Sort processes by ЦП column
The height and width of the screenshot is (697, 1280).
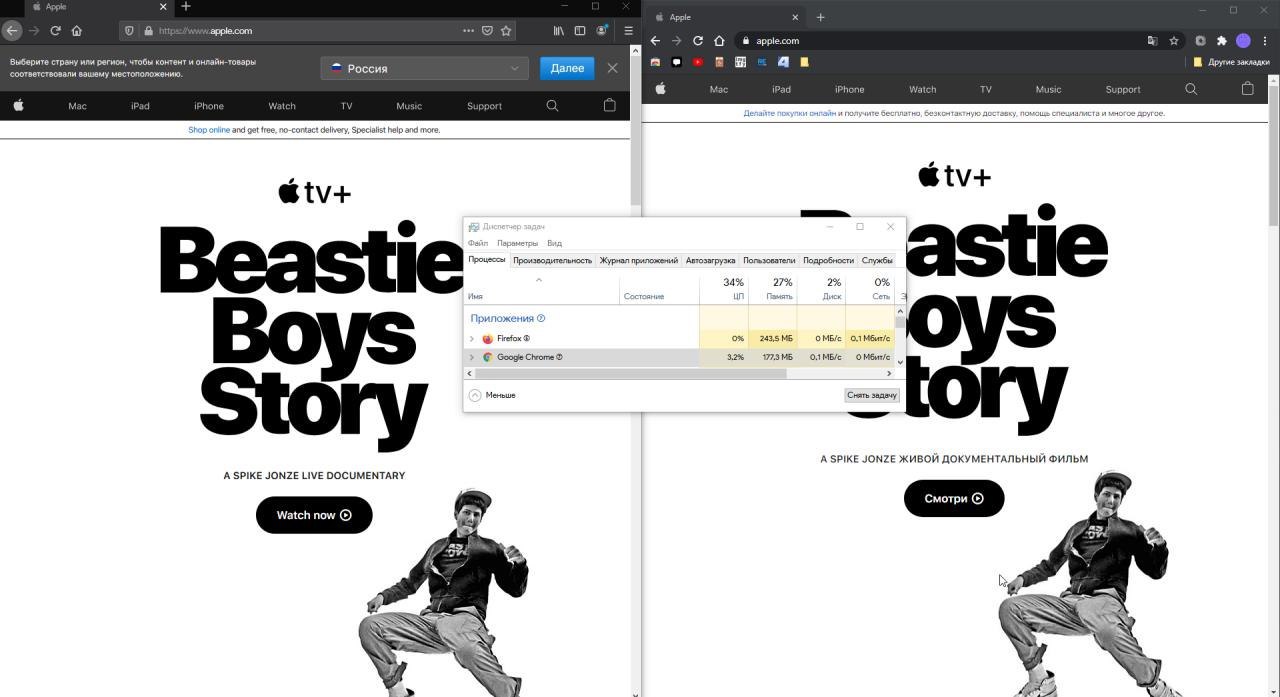point(724,289)
